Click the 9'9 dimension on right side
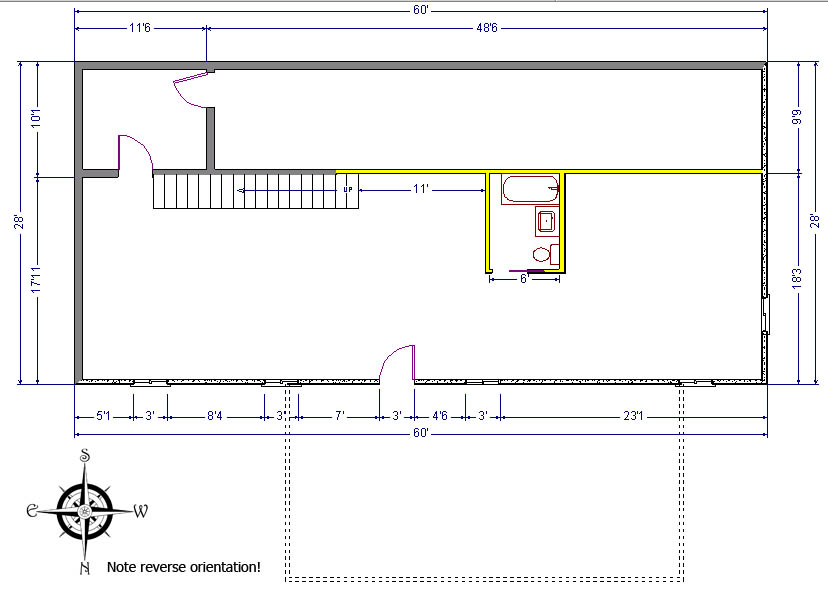Screen dimensions: 828x605 [797, 116]
